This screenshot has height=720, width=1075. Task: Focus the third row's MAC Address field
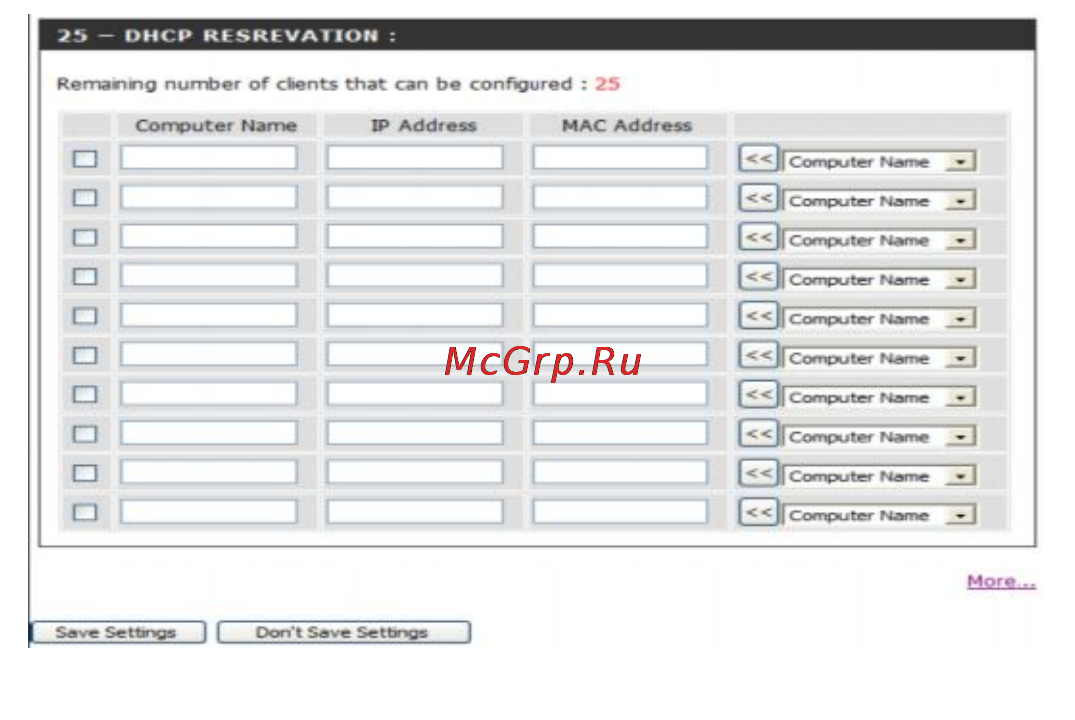coord(620,236)
